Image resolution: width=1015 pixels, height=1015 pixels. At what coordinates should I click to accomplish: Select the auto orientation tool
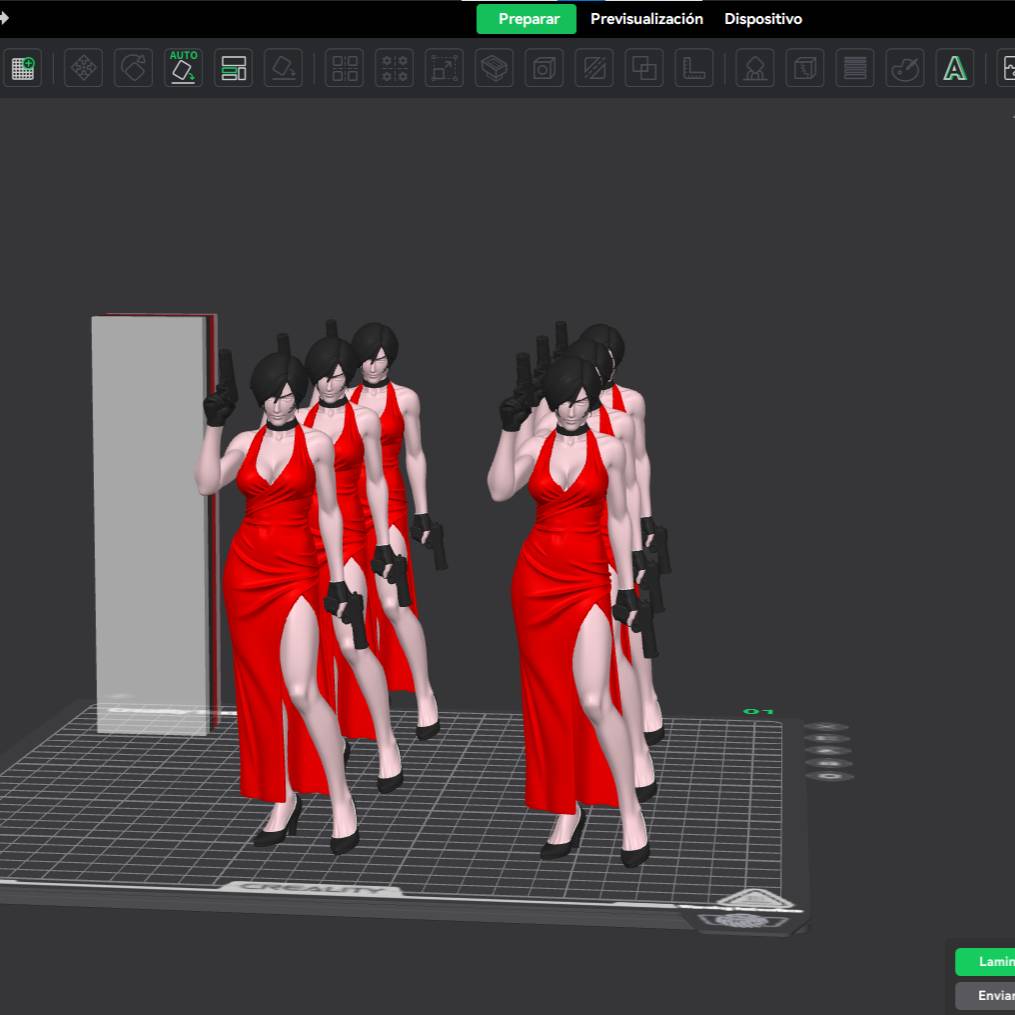click(x=133, y=68)
